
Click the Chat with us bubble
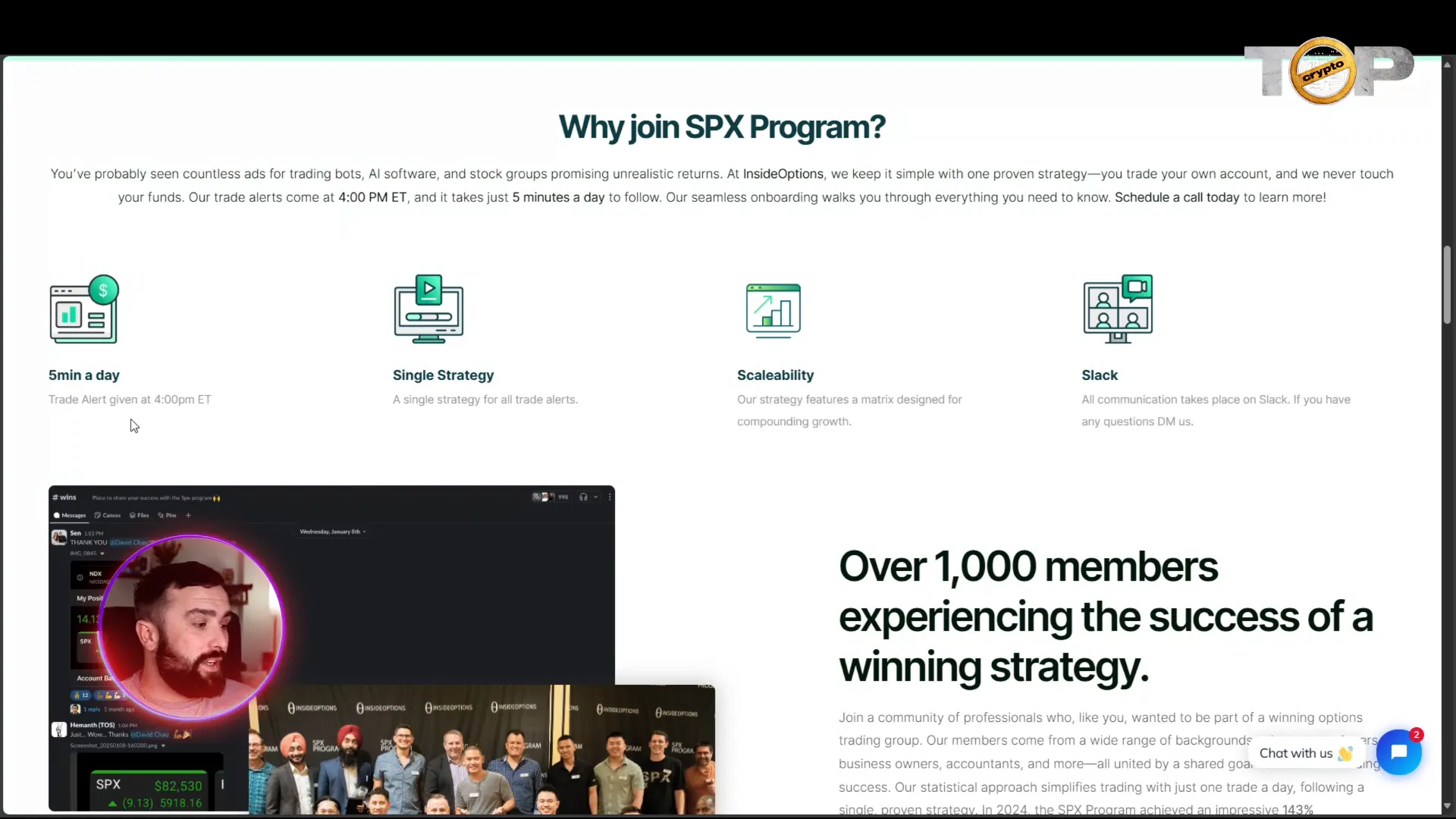1306,753
